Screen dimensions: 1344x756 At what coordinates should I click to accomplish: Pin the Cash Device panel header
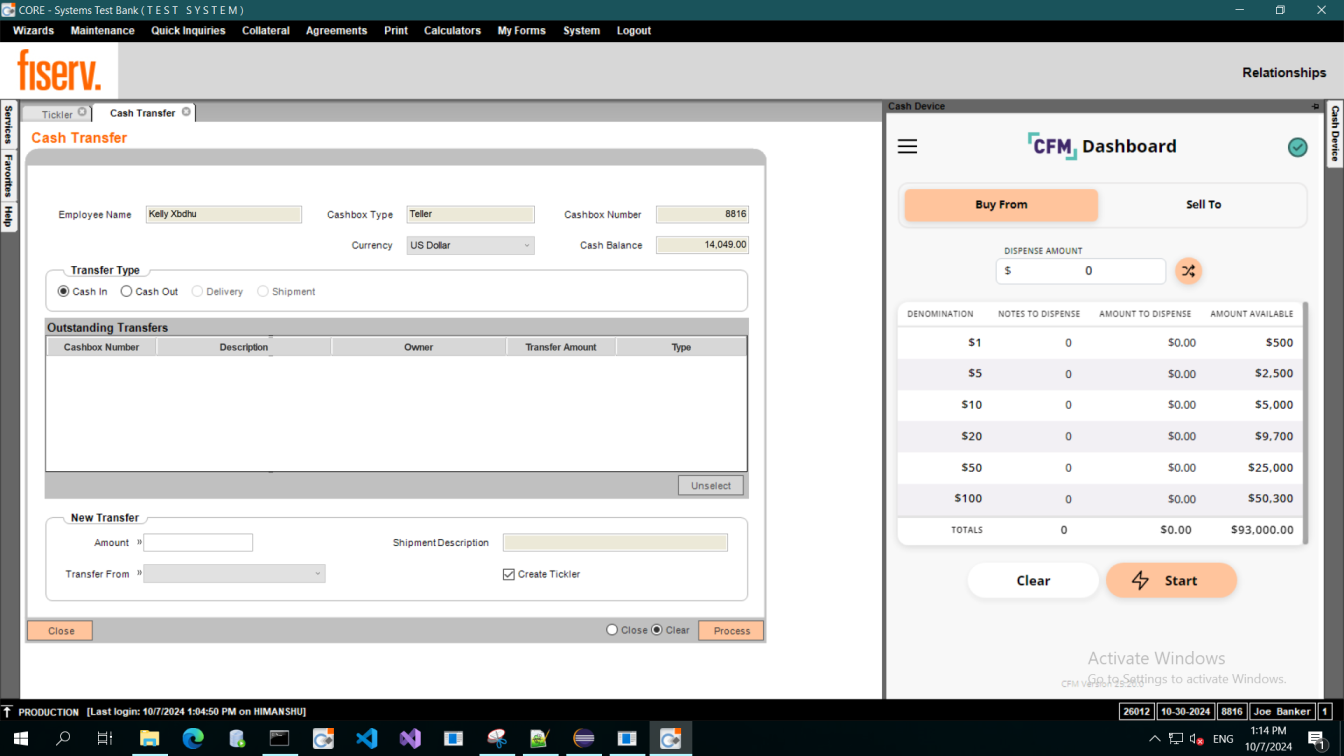(1316, 106)
